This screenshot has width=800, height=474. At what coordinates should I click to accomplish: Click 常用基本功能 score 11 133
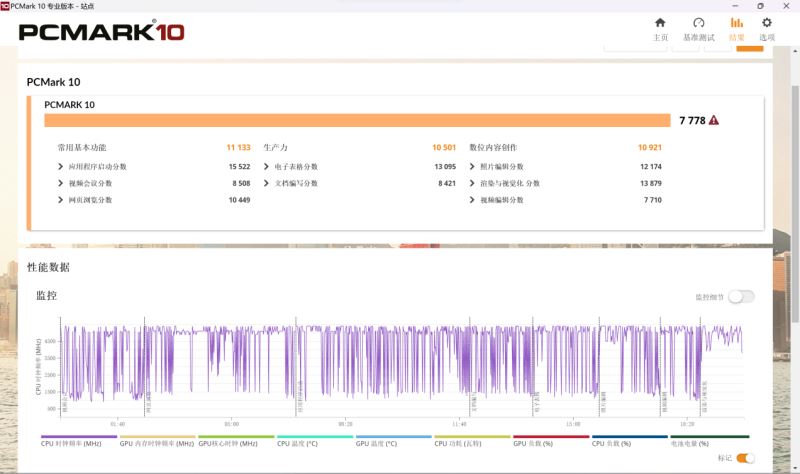coord(238,147)
